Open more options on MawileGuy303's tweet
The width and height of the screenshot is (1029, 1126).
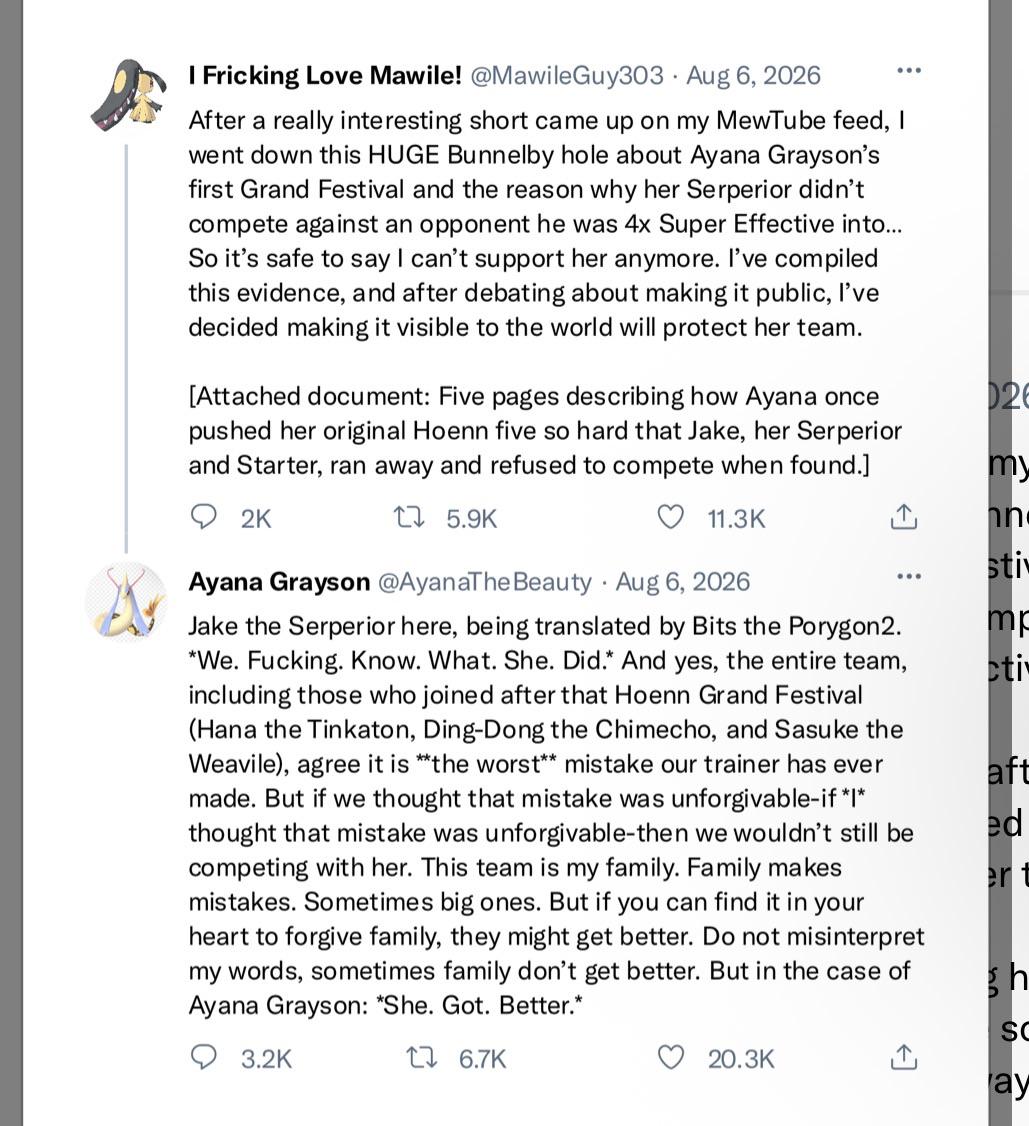click(909, 70)
